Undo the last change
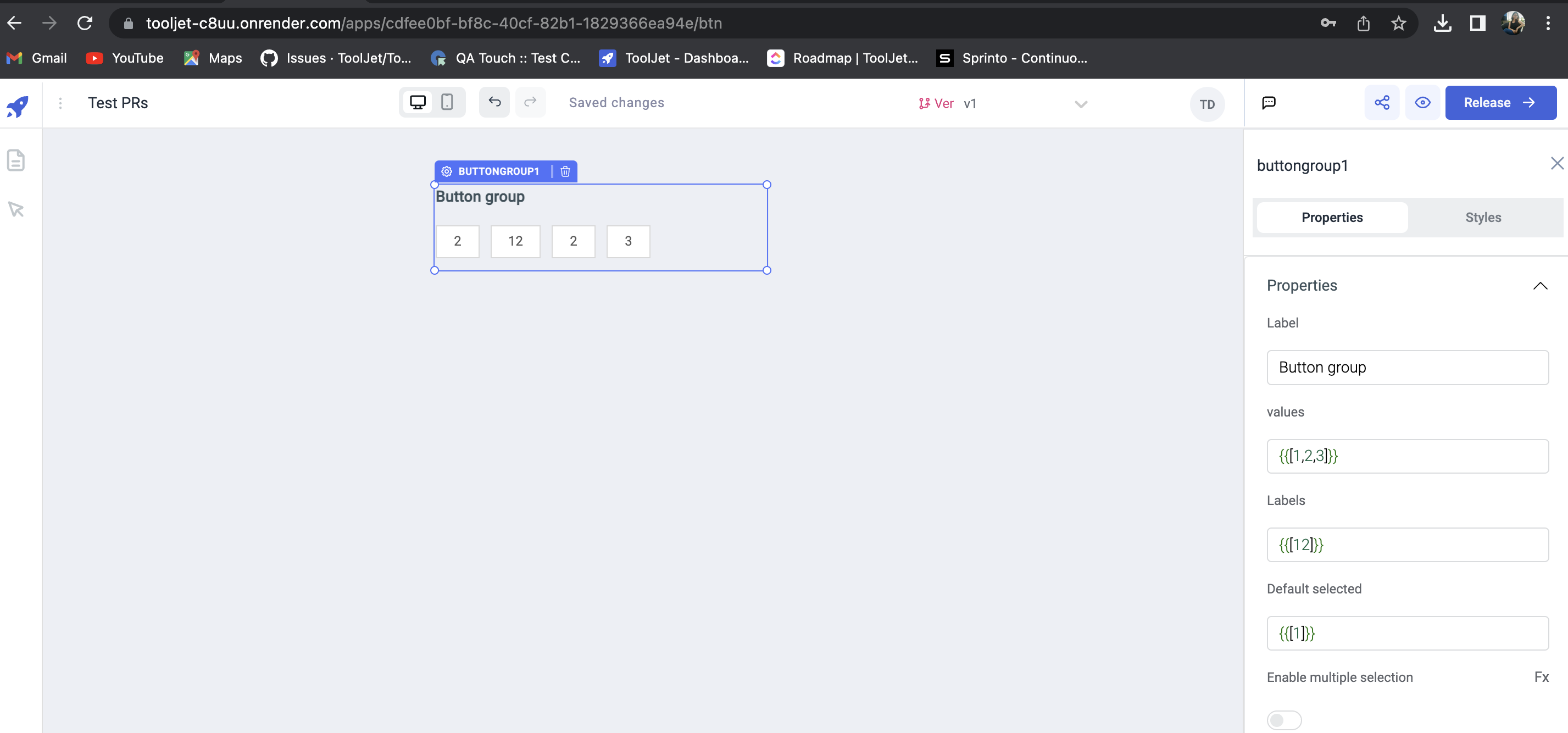The height and width of the screenshot is (733, 1568). 494,102
